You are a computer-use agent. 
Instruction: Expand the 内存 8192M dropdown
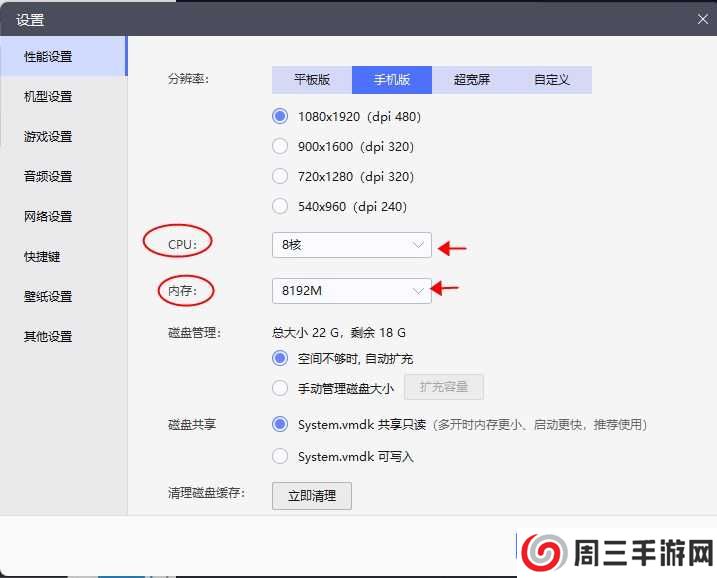tap(351, 291)
